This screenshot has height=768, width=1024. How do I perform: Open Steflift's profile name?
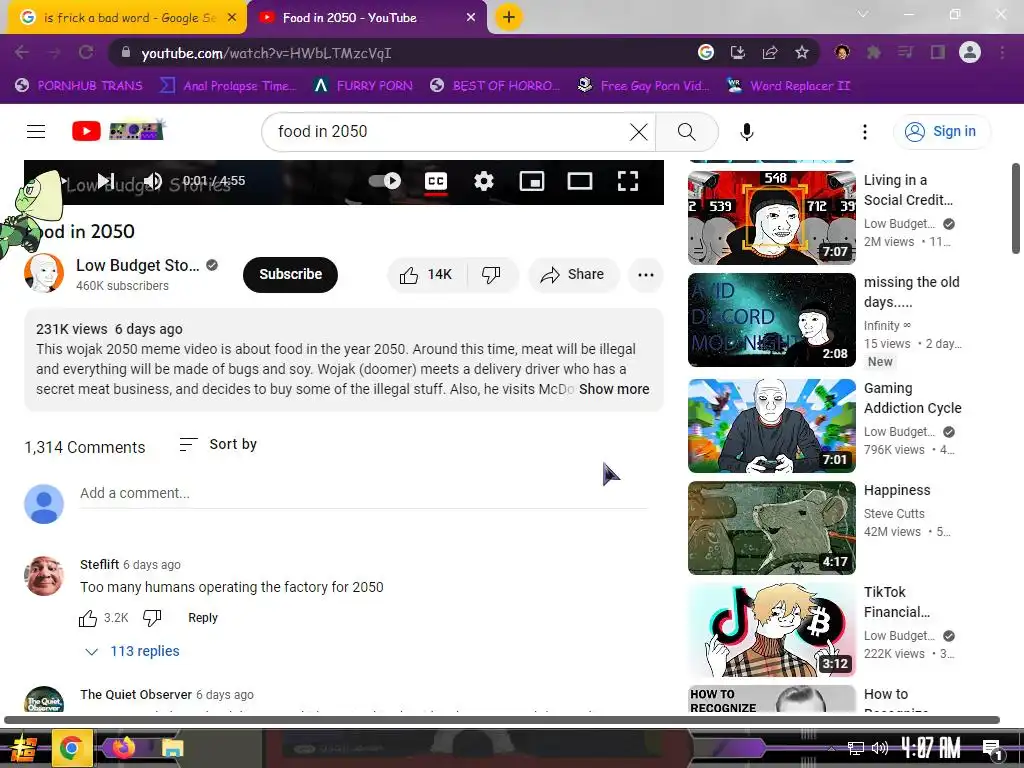point(99,564)
